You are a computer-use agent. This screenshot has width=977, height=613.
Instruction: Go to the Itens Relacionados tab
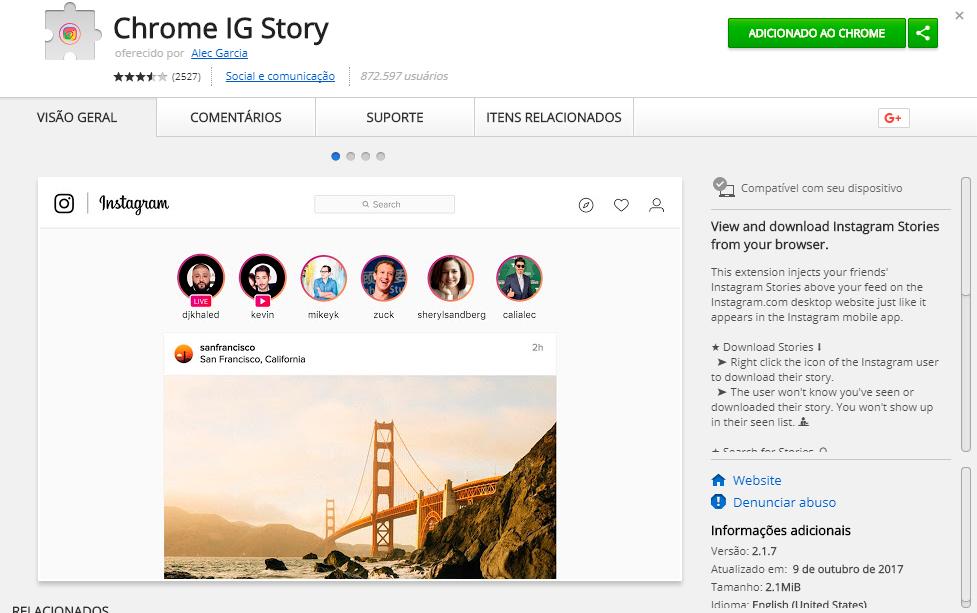[x=554, y=117]
